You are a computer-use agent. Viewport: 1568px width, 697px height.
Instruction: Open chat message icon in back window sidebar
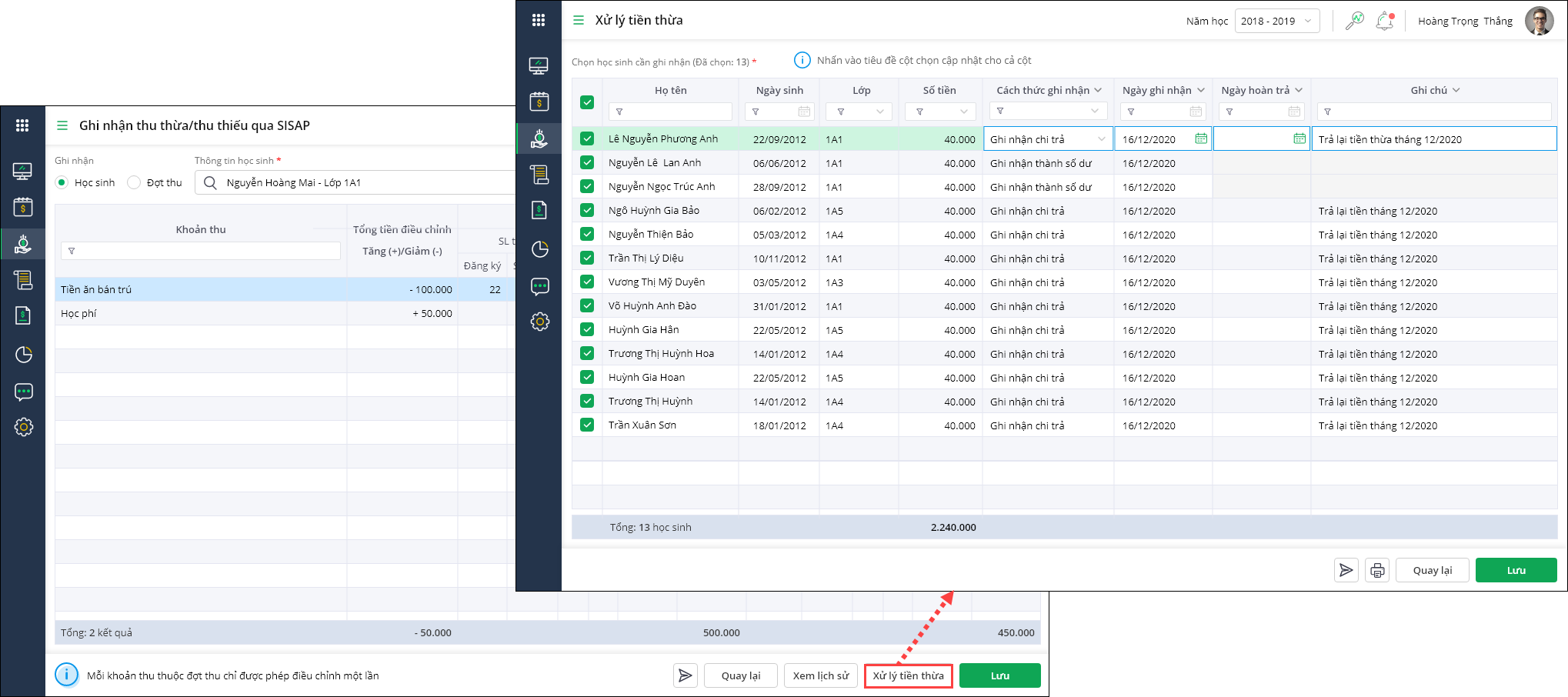[24, 392]
